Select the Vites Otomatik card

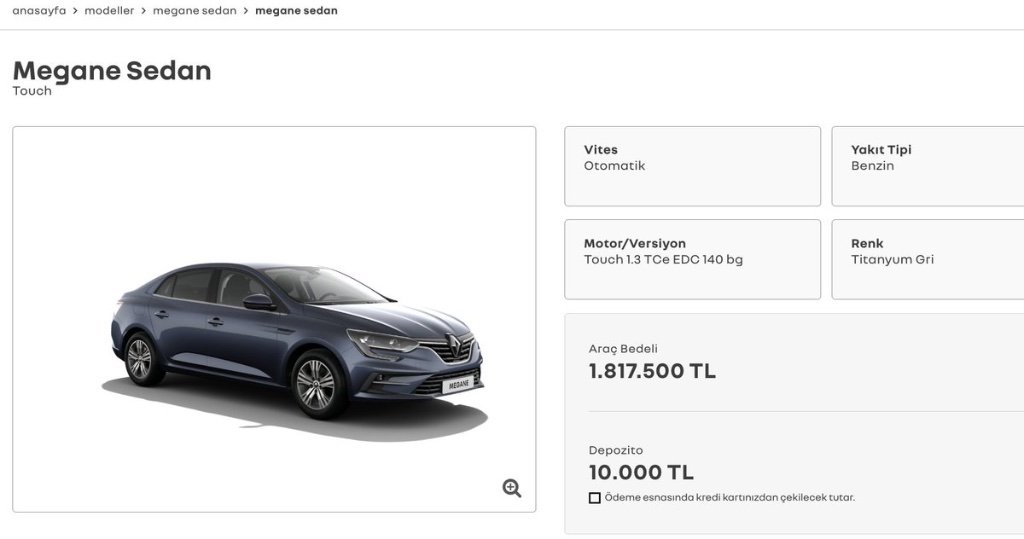(x=692, y=166)
